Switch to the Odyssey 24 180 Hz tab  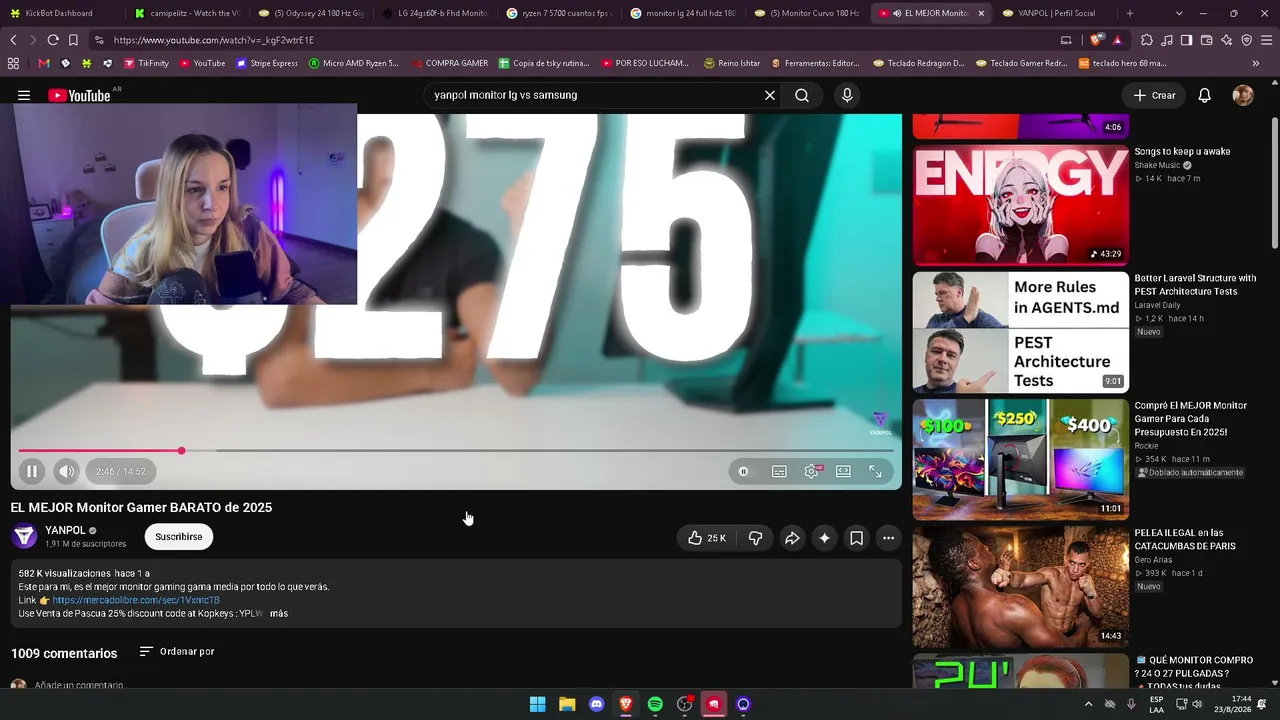pos(311,13)
